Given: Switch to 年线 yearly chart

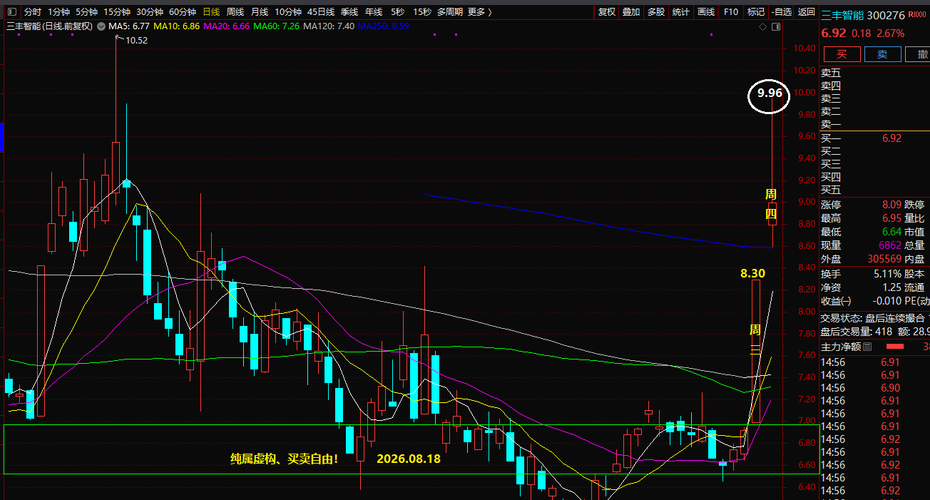Looking at the screenshot, I should click(373, 12).
